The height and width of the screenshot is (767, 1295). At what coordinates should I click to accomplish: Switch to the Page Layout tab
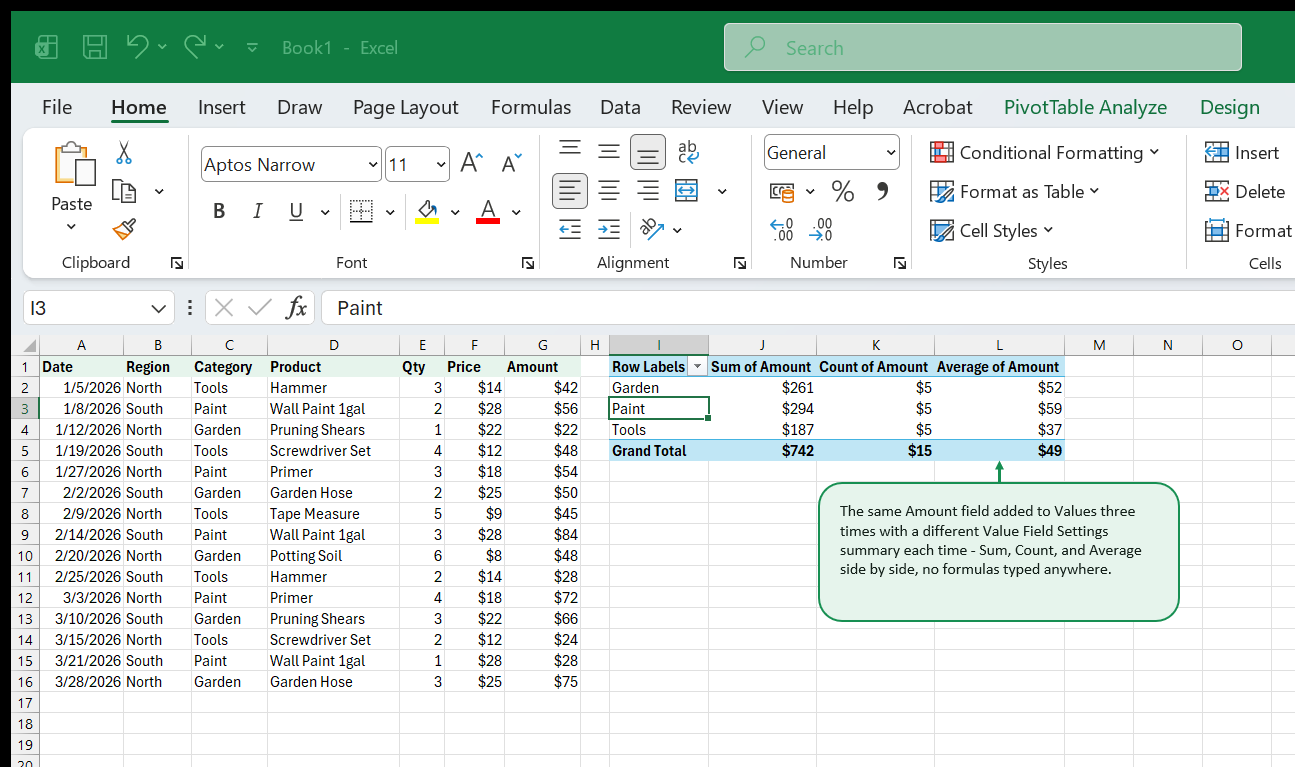[x=405, y=107]
